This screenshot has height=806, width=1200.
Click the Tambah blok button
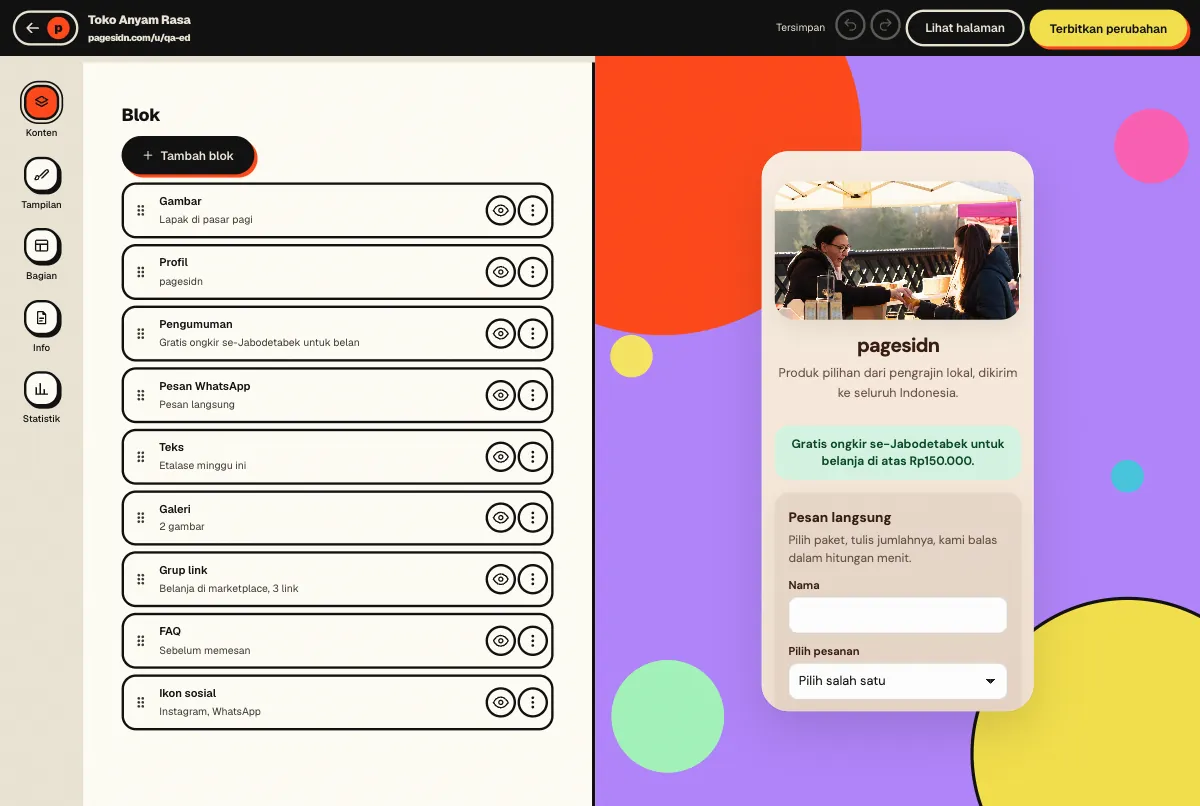point(188,156)
